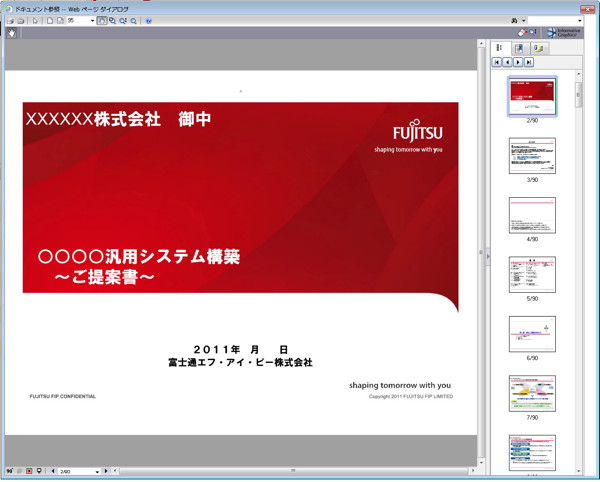This screenshot has width=600, height=482.
Task: Go to previous page in thumbnail panel
Action: pyautogui.click(x=507, y=62)
